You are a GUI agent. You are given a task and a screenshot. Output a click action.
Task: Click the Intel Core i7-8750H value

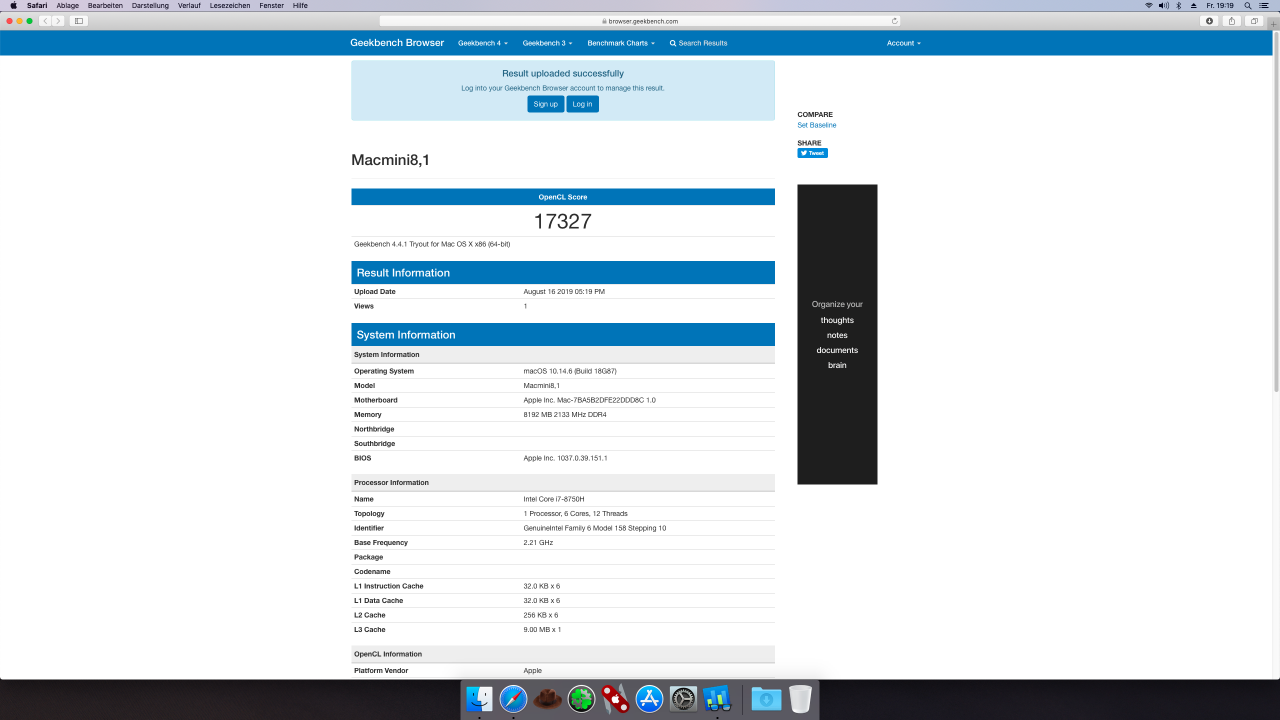[554, 499]
